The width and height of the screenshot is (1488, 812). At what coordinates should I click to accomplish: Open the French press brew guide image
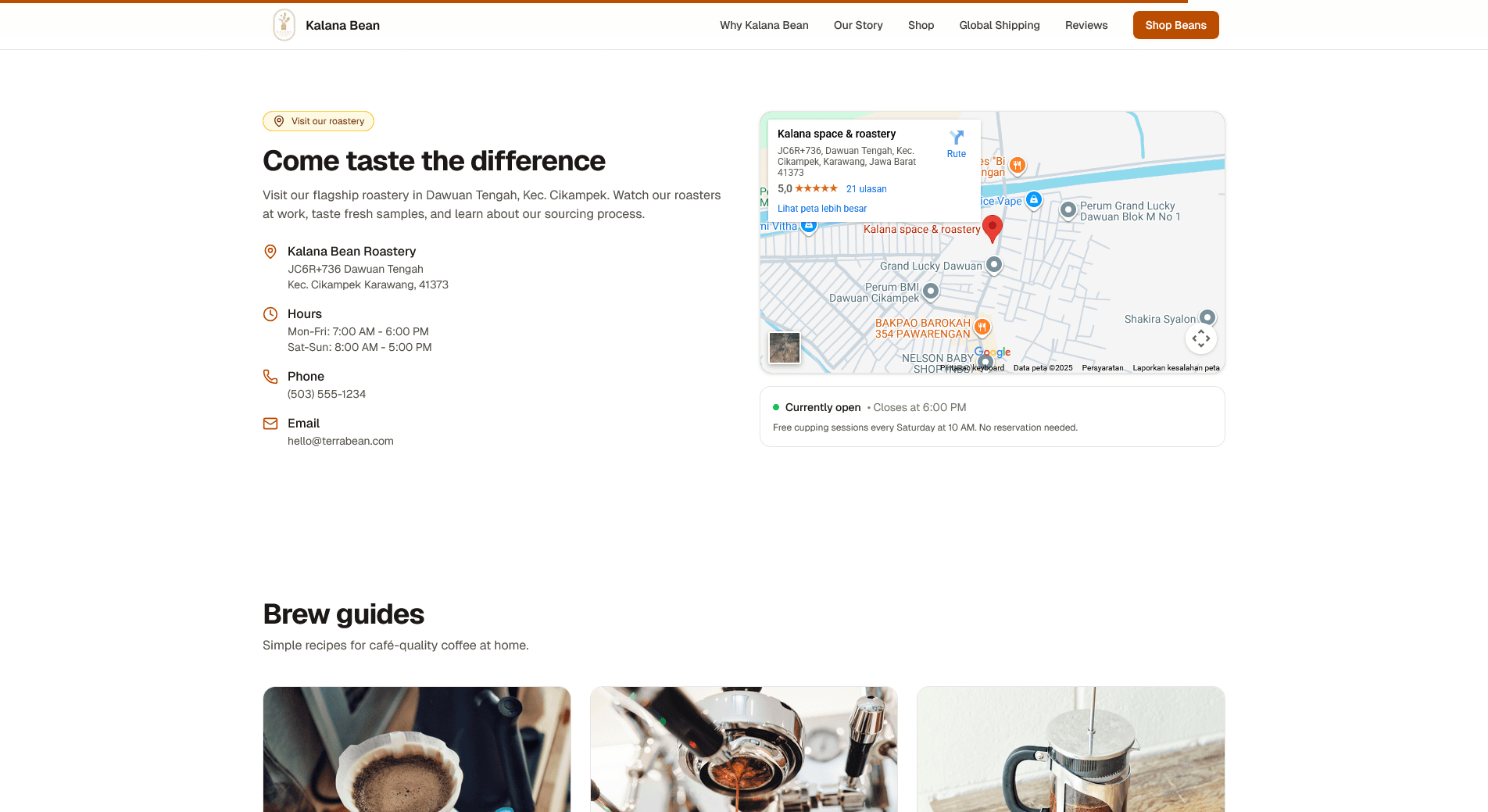point(1070,749)
